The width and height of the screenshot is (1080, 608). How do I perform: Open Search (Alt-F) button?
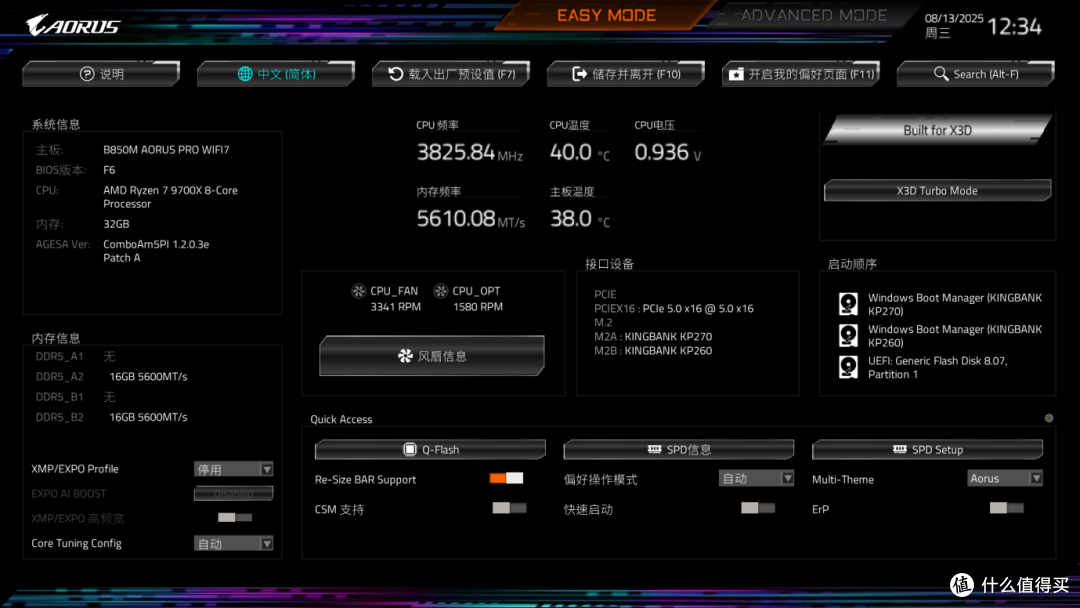(976, 74)
